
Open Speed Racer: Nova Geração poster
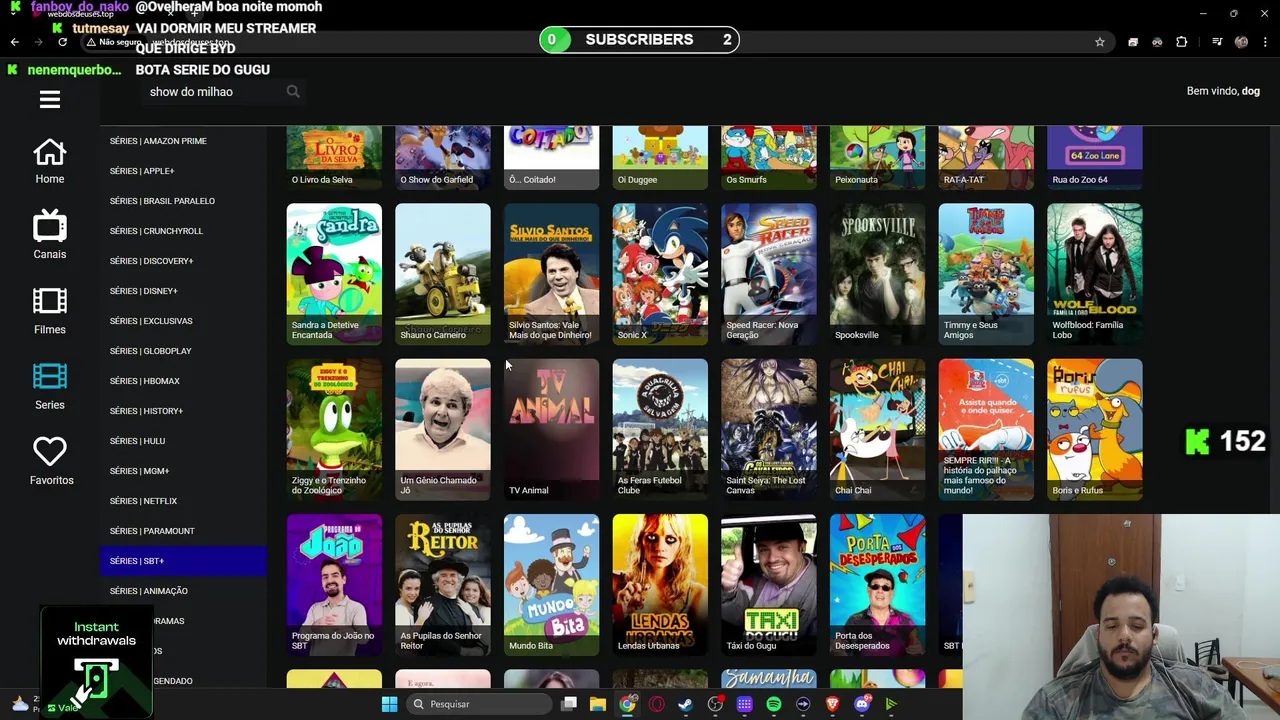pos(769,274)
